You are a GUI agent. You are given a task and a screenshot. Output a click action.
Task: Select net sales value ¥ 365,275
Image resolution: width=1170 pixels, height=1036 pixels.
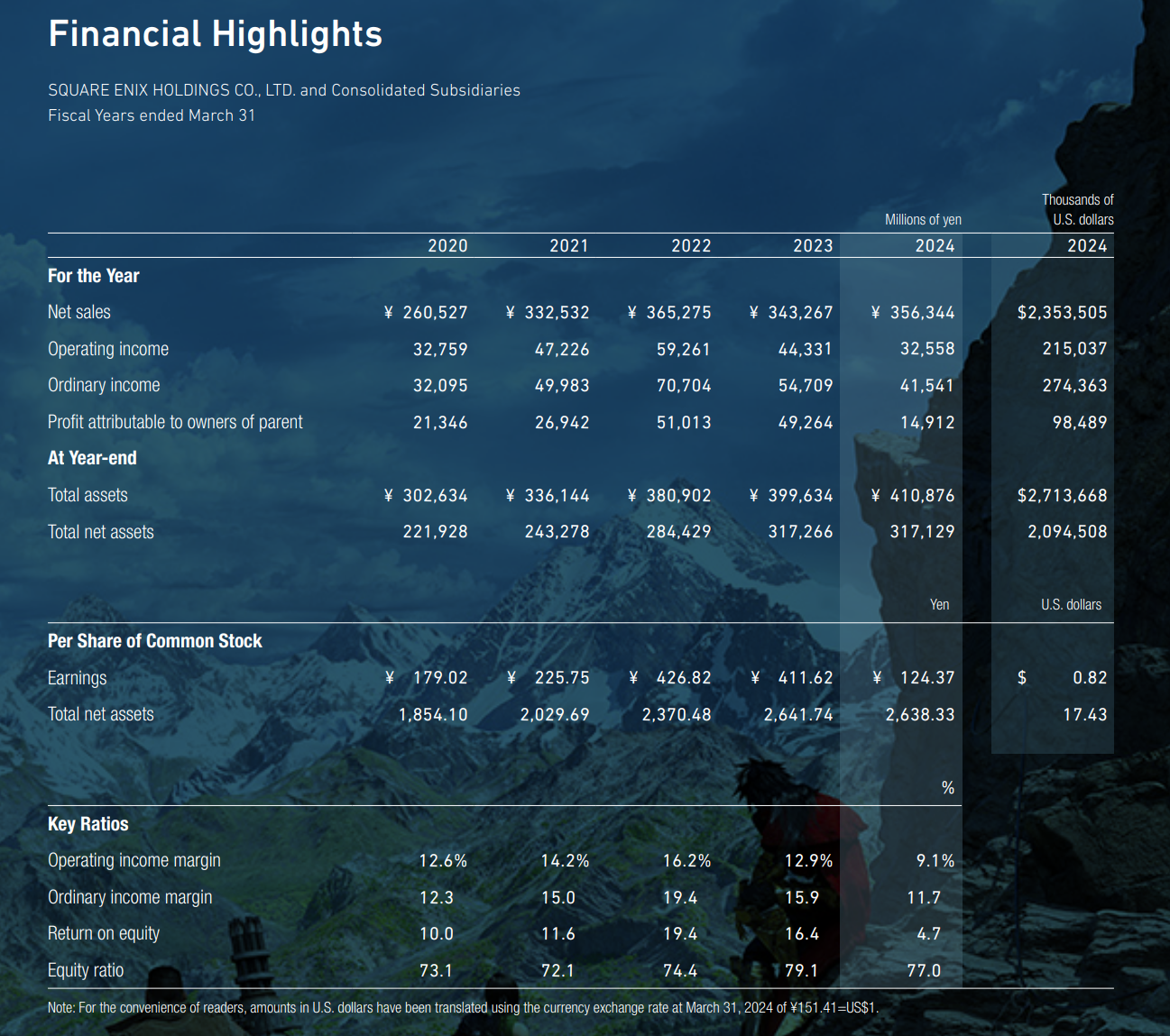pyautogui.click(x=669, y=312)
